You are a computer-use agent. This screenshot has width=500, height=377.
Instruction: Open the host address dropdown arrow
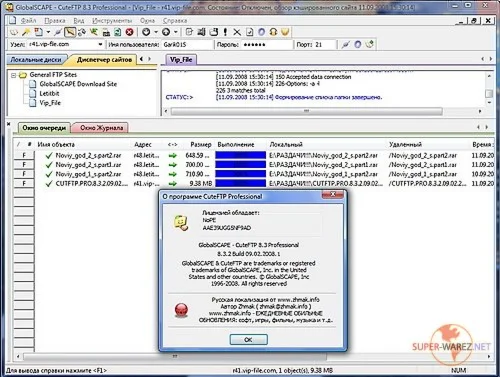point(100,44)
